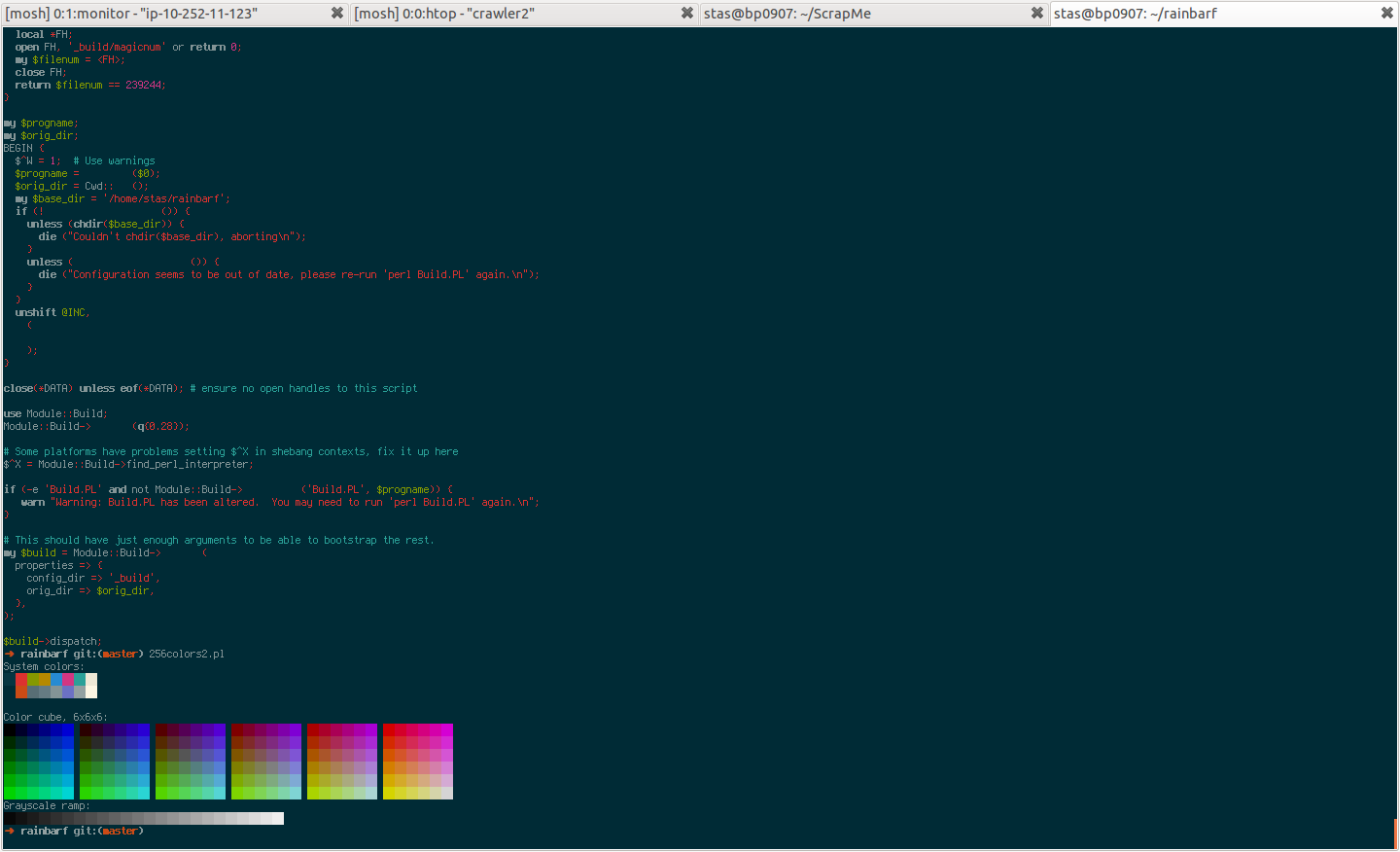Open the stas@bp0907: ~/ScrapMe tab
Viewport: 1400px width, 852px height.
pos(874,14)
